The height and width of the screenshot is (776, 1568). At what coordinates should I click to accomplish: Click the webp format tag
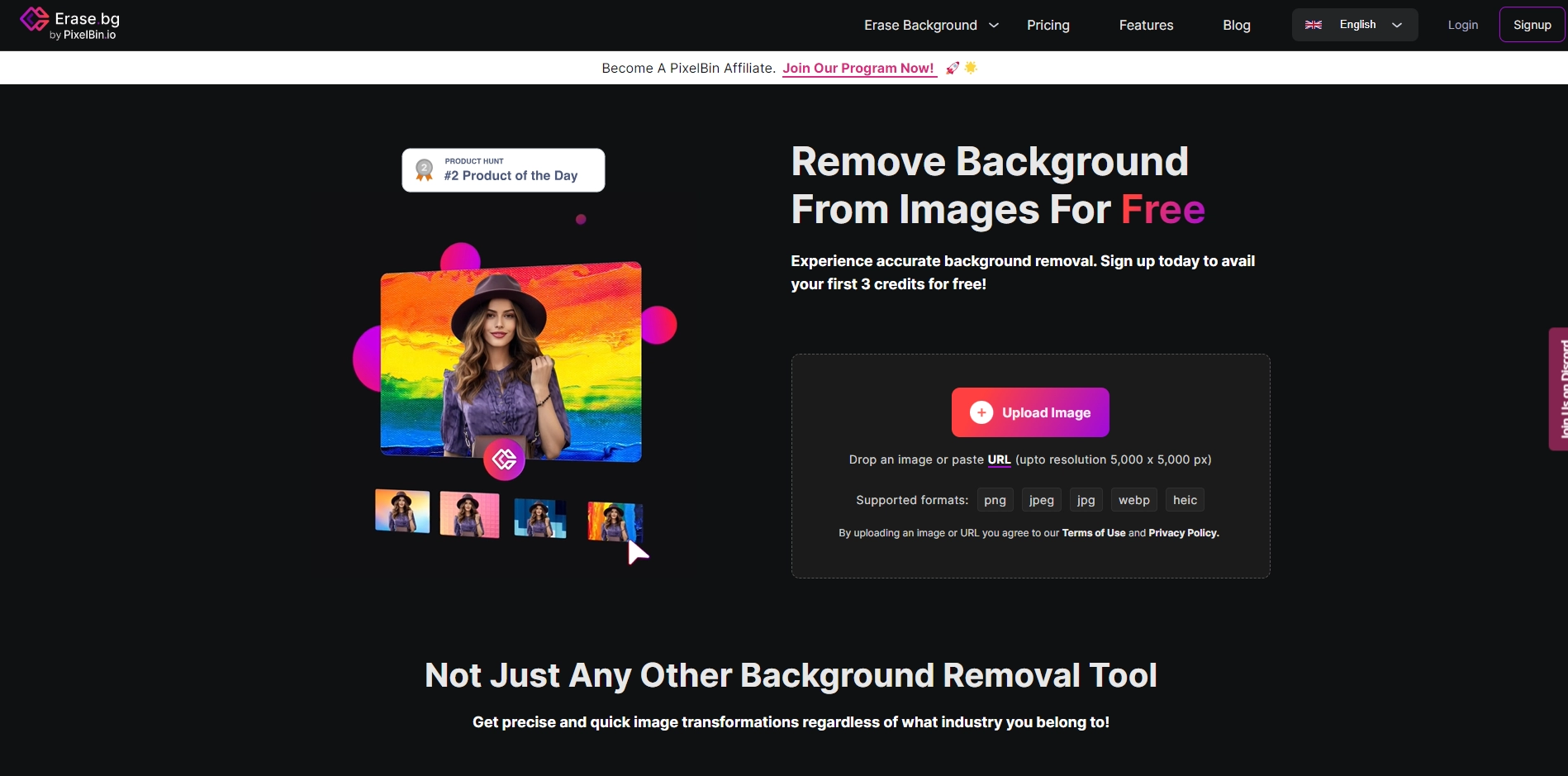pyautogui.click(x=1134, y=500)
